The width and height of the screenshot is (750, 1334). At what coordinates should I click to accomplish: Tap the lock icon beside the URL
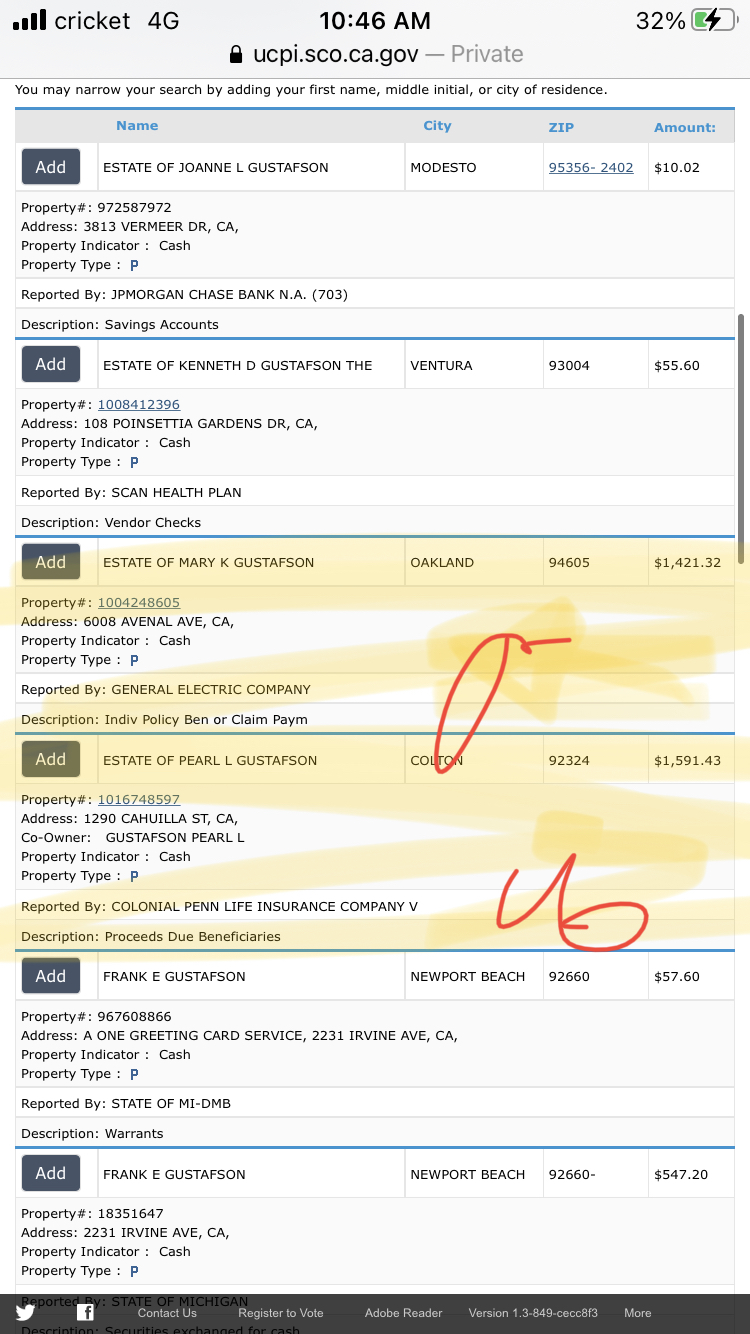tap(236, 54)
